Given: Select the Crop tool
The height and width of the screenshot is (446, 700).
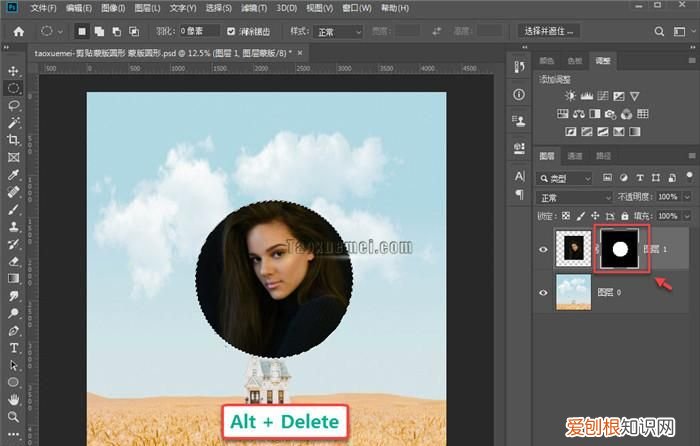Looking at the screenshot, I should pos(14,140).
